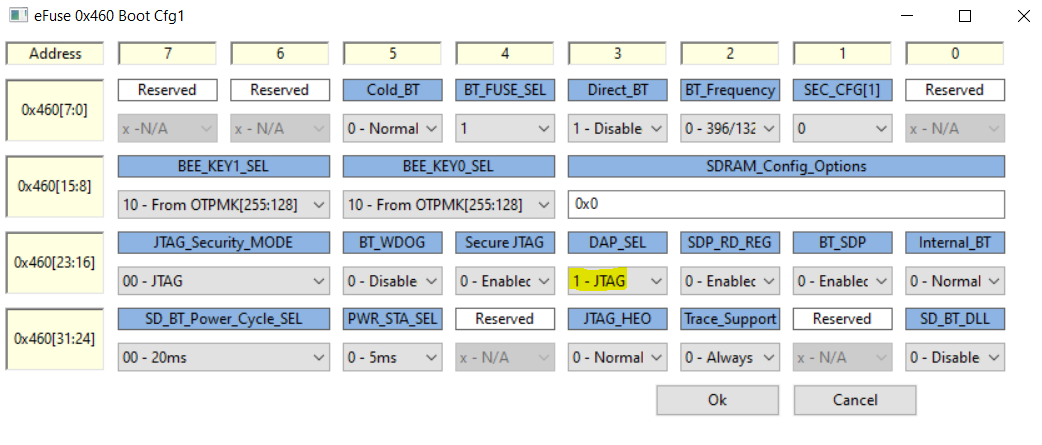Open the BEE_KEY0_SEL dropdown
The height and width of the screenshot is (445, 1042).
tap(448, 204)
